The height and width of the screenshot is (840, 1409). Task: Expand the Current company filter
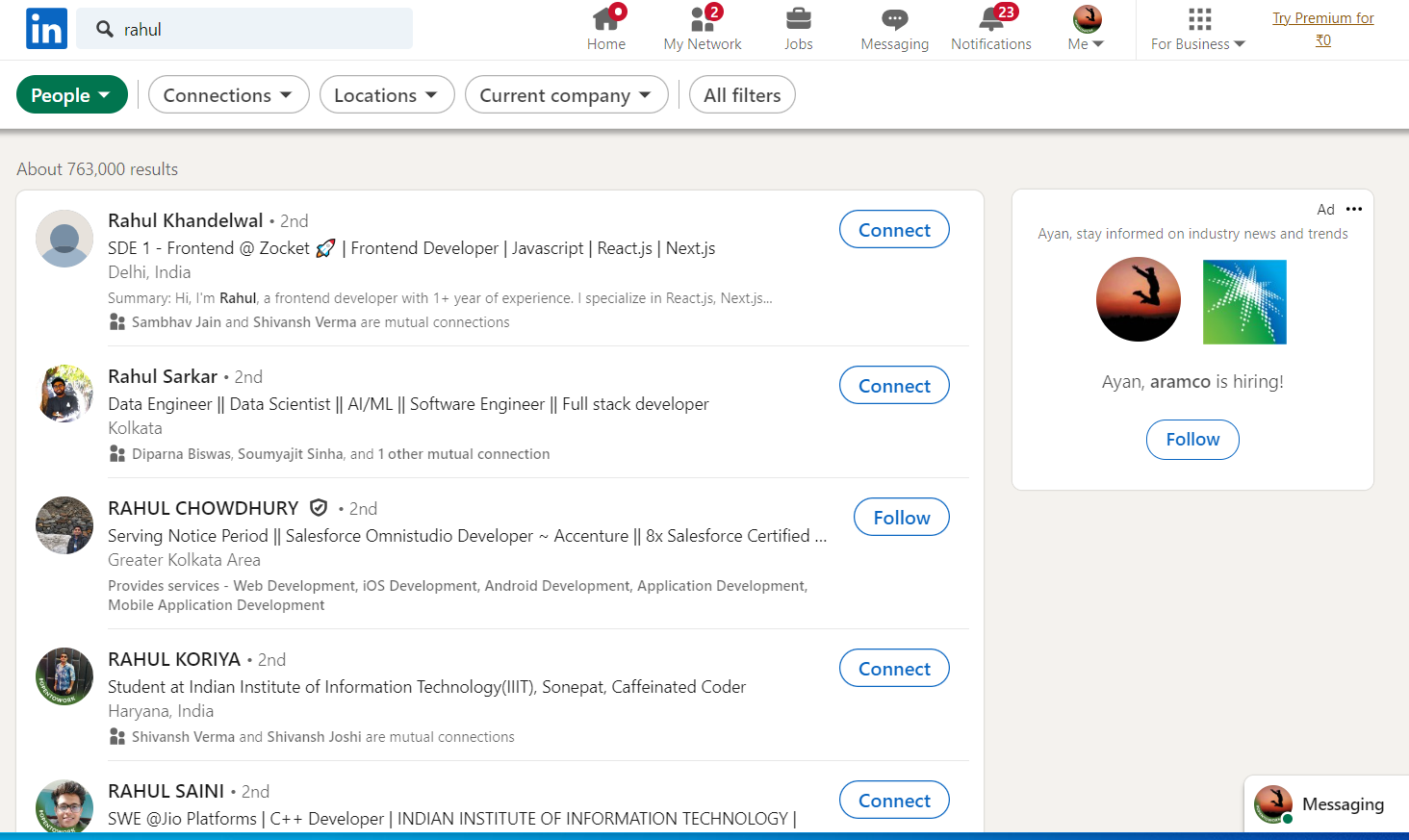[567, 94]
